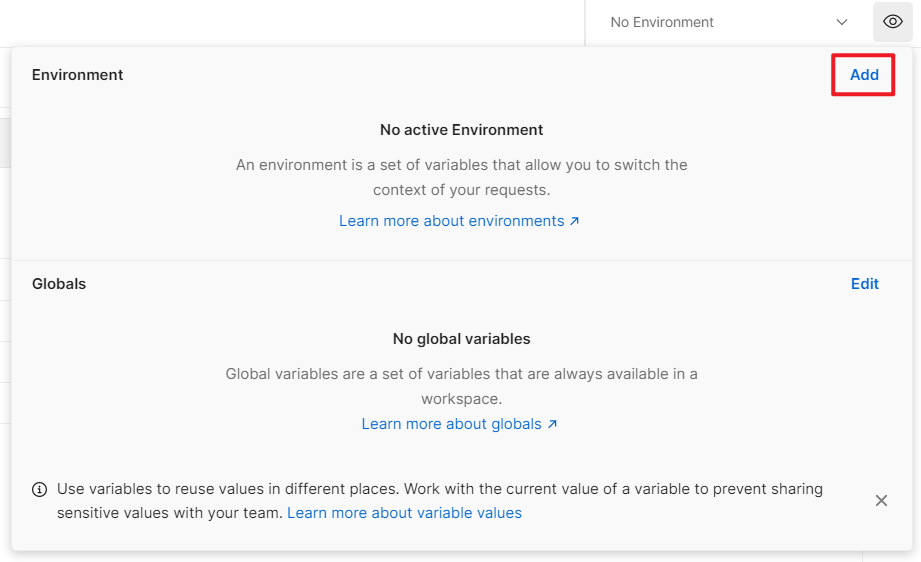
Task: Click the Globals section heading
Action: pyautogui.click(x=59, y=284)
